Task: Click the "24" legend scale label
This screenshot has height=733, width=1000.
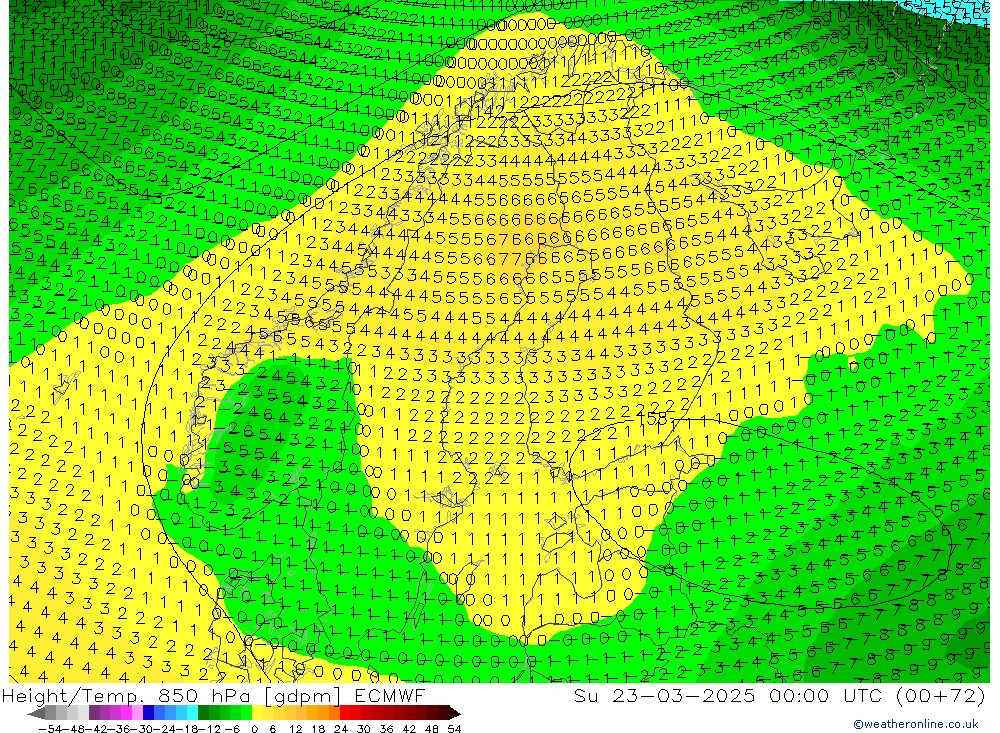Action: [341, 729]
